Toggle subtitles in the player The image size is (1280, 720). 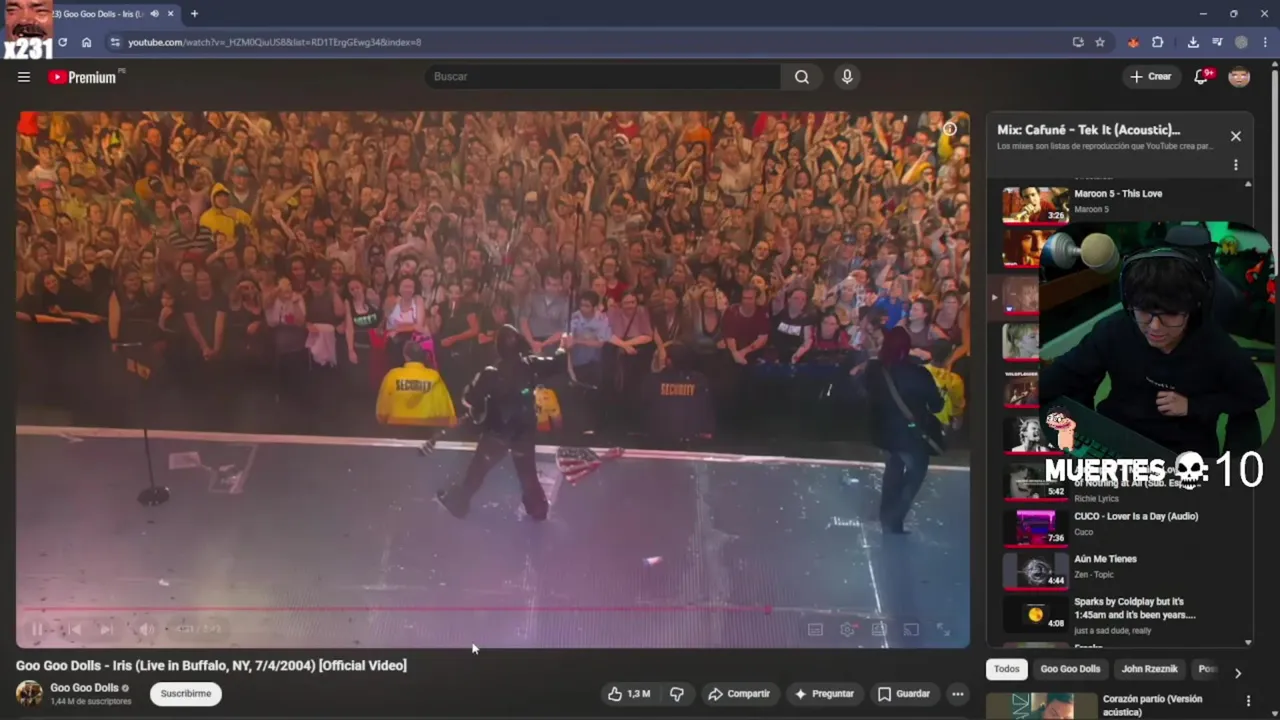click(x=815, y=629)
